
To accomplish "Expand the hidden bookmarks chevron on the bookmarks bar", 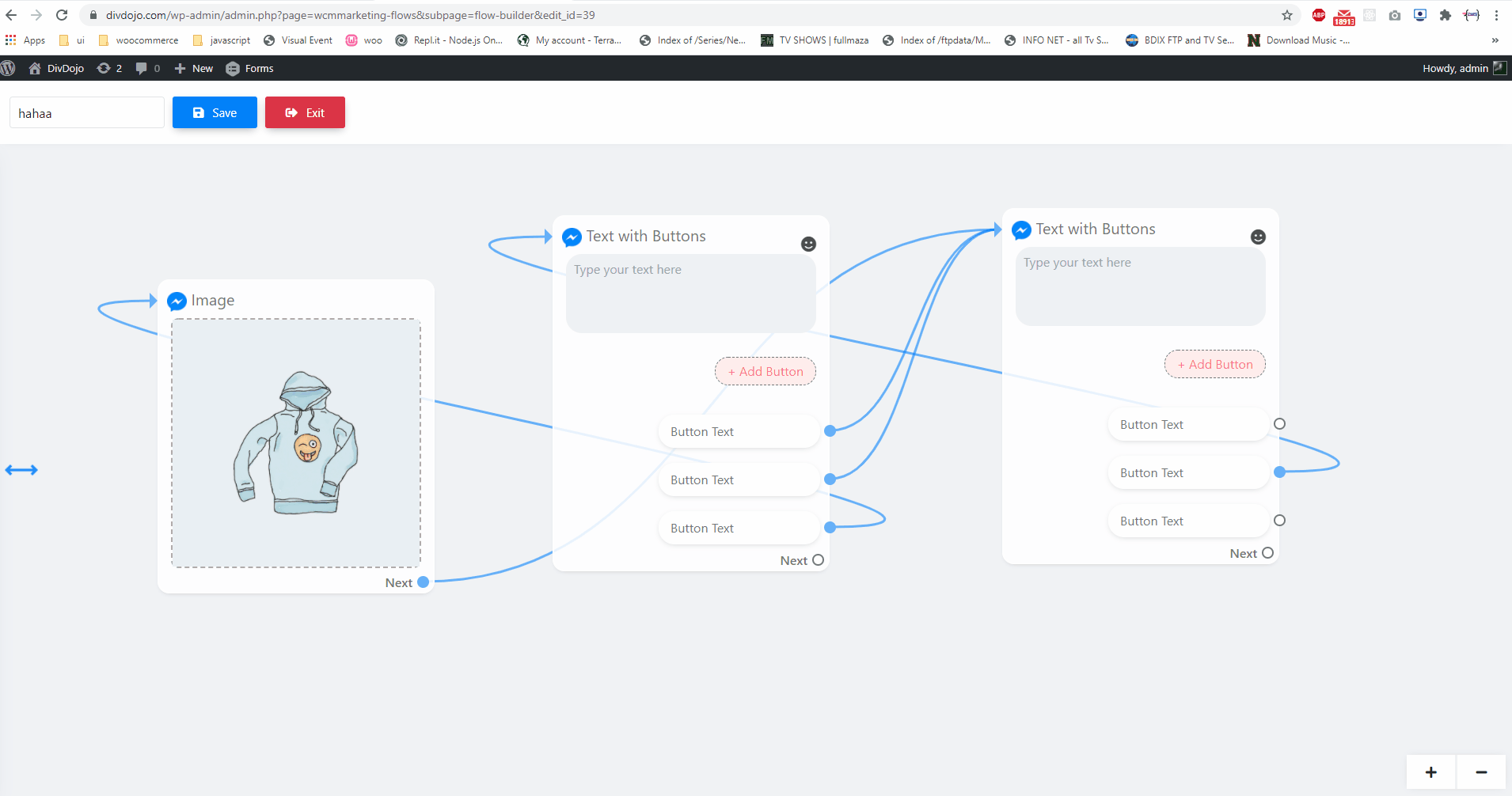I will [x=1495, y=40].
